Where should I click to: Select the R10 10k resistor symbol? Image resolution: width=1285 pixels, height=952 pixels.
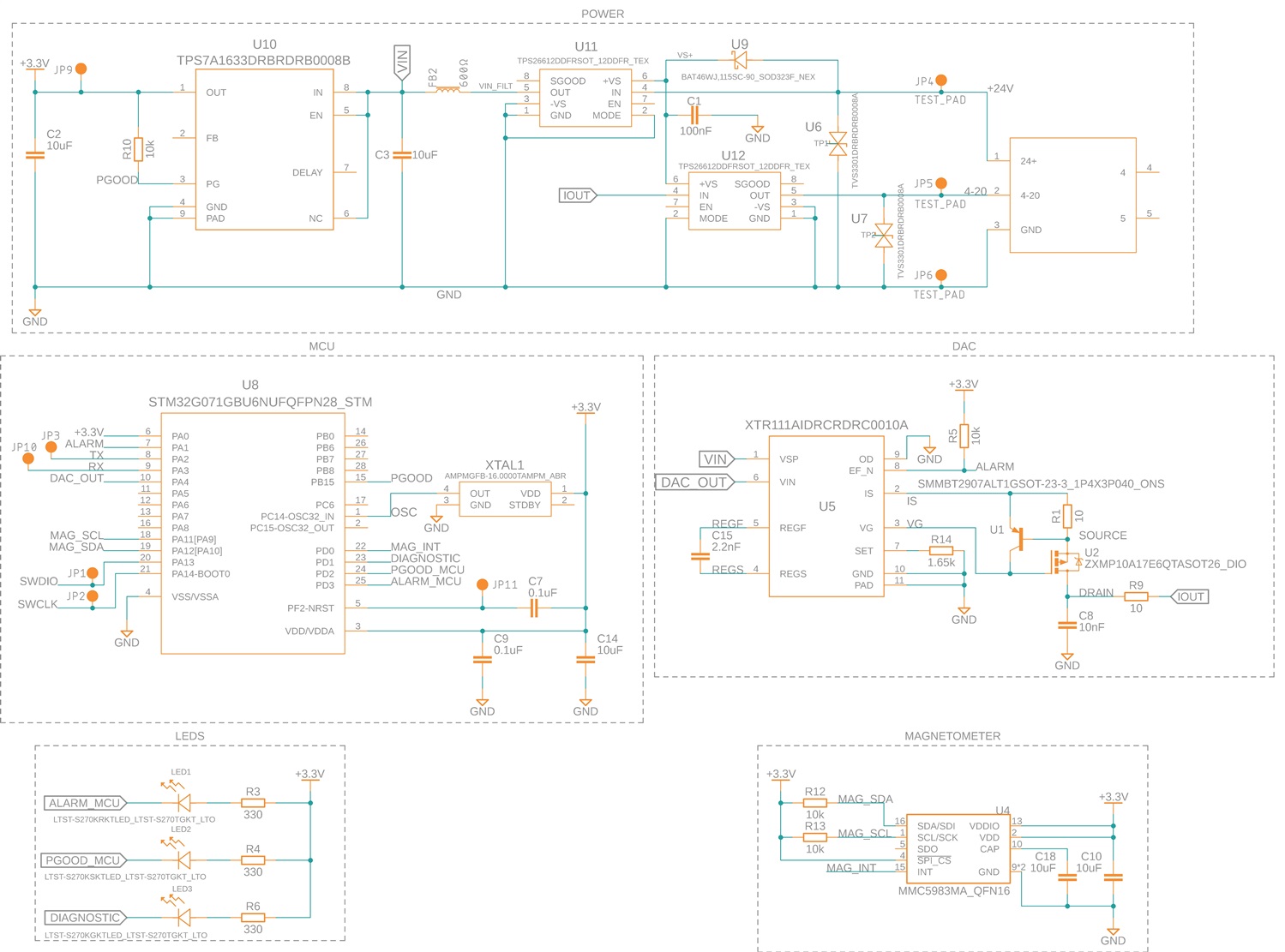[139, 149]
